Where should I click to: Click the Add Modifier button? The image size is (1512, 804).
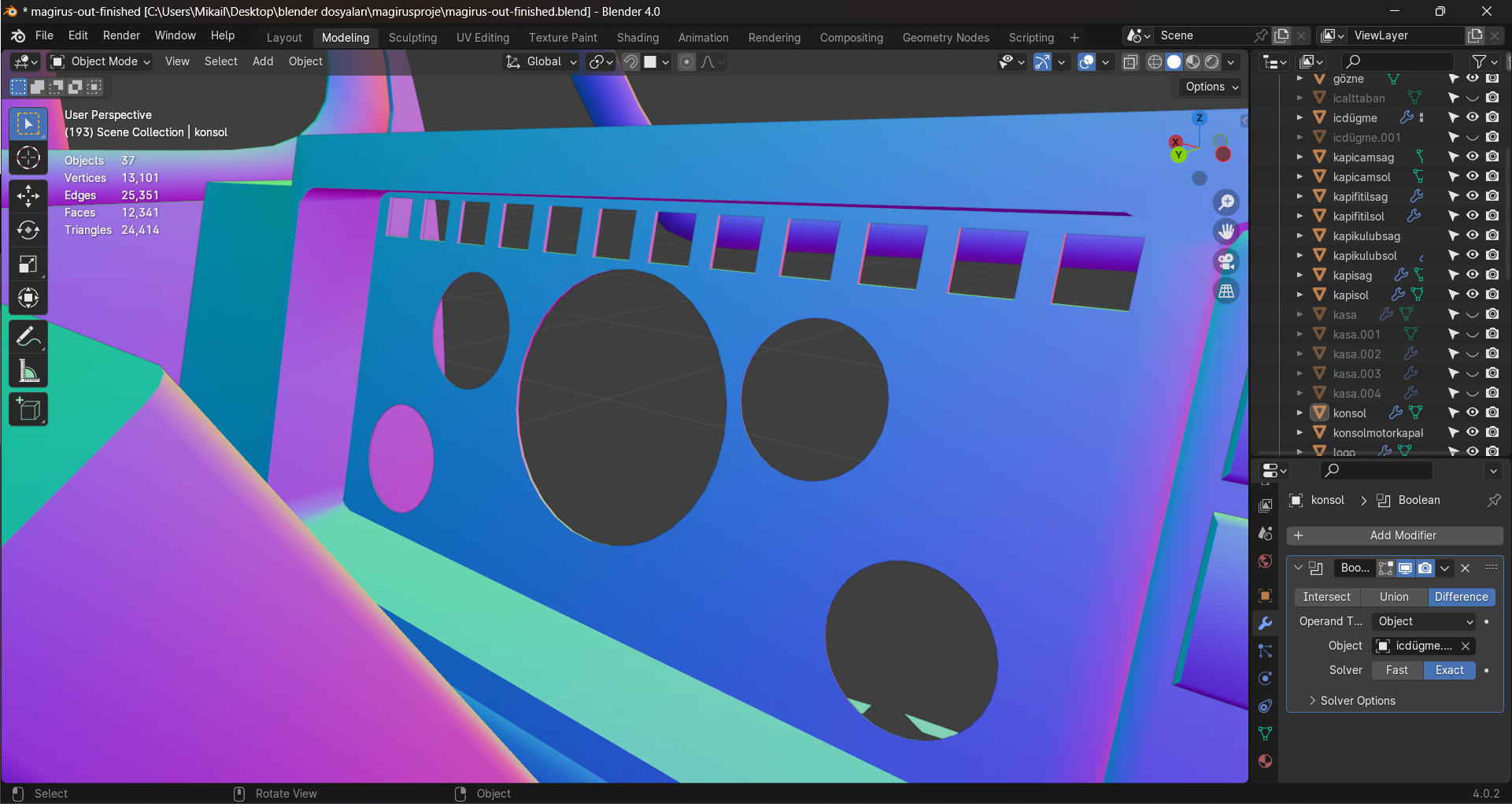pyautogui.click(x=1394, y=535)
